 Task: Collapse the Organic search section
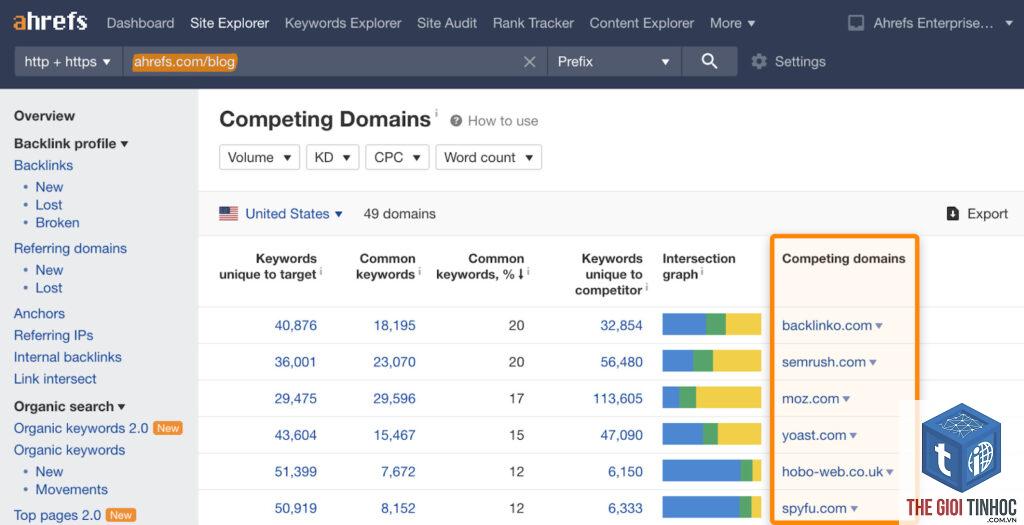click(x=69, y=406)
